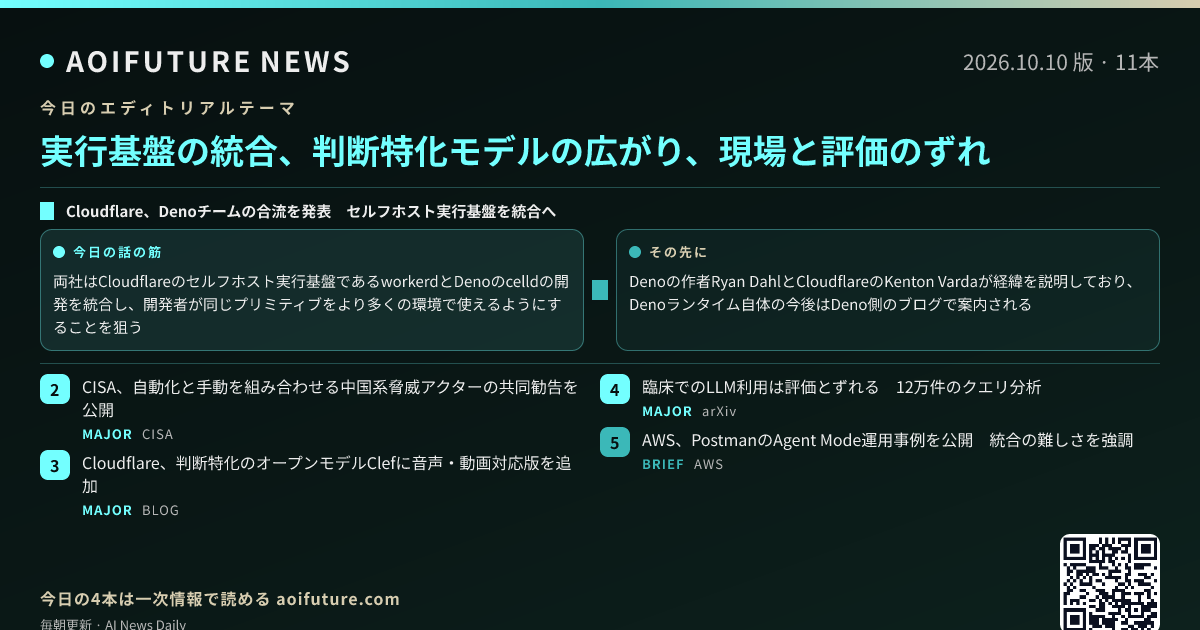Click the dot icon beside その先に
The height and width of the screenshot is (630, 1200).
(x=635, y=252)
